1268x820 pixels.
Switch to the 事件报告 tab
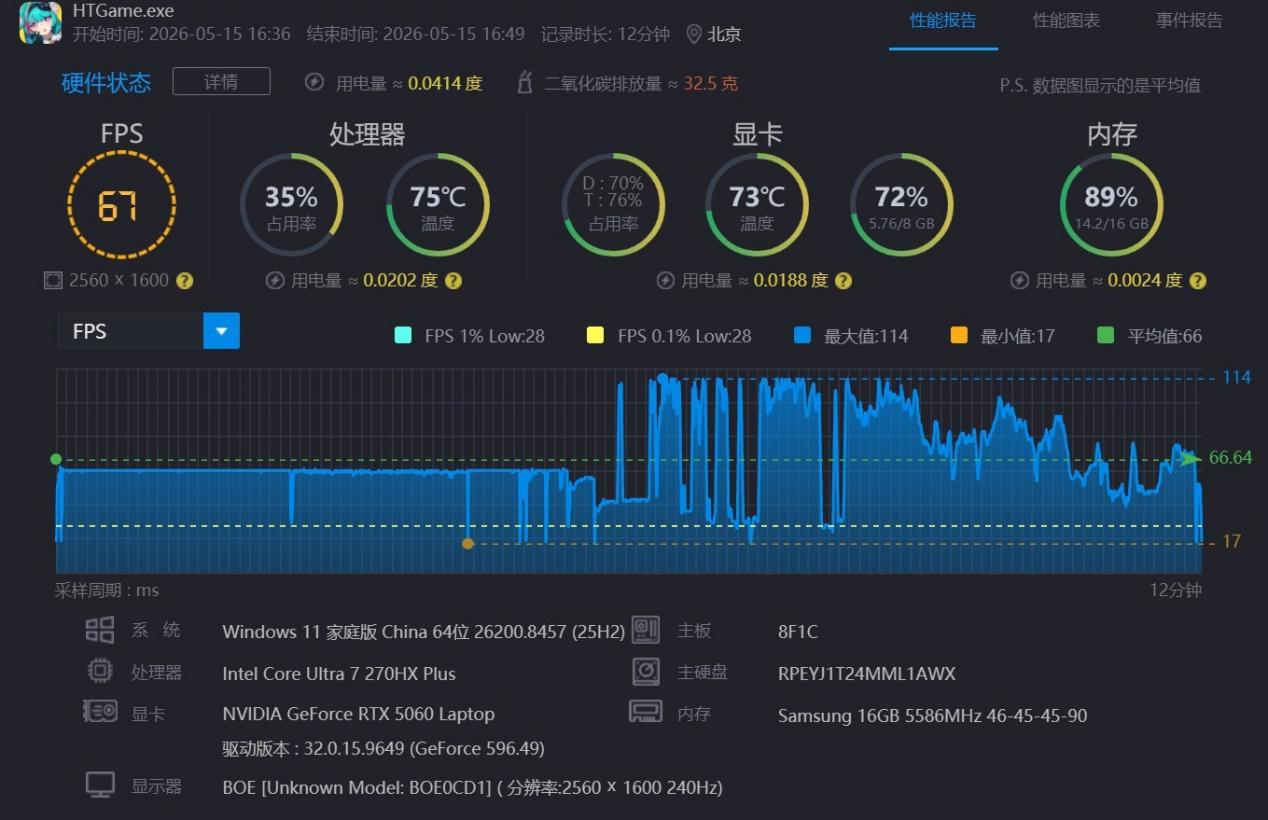[x=1189, y=20]
